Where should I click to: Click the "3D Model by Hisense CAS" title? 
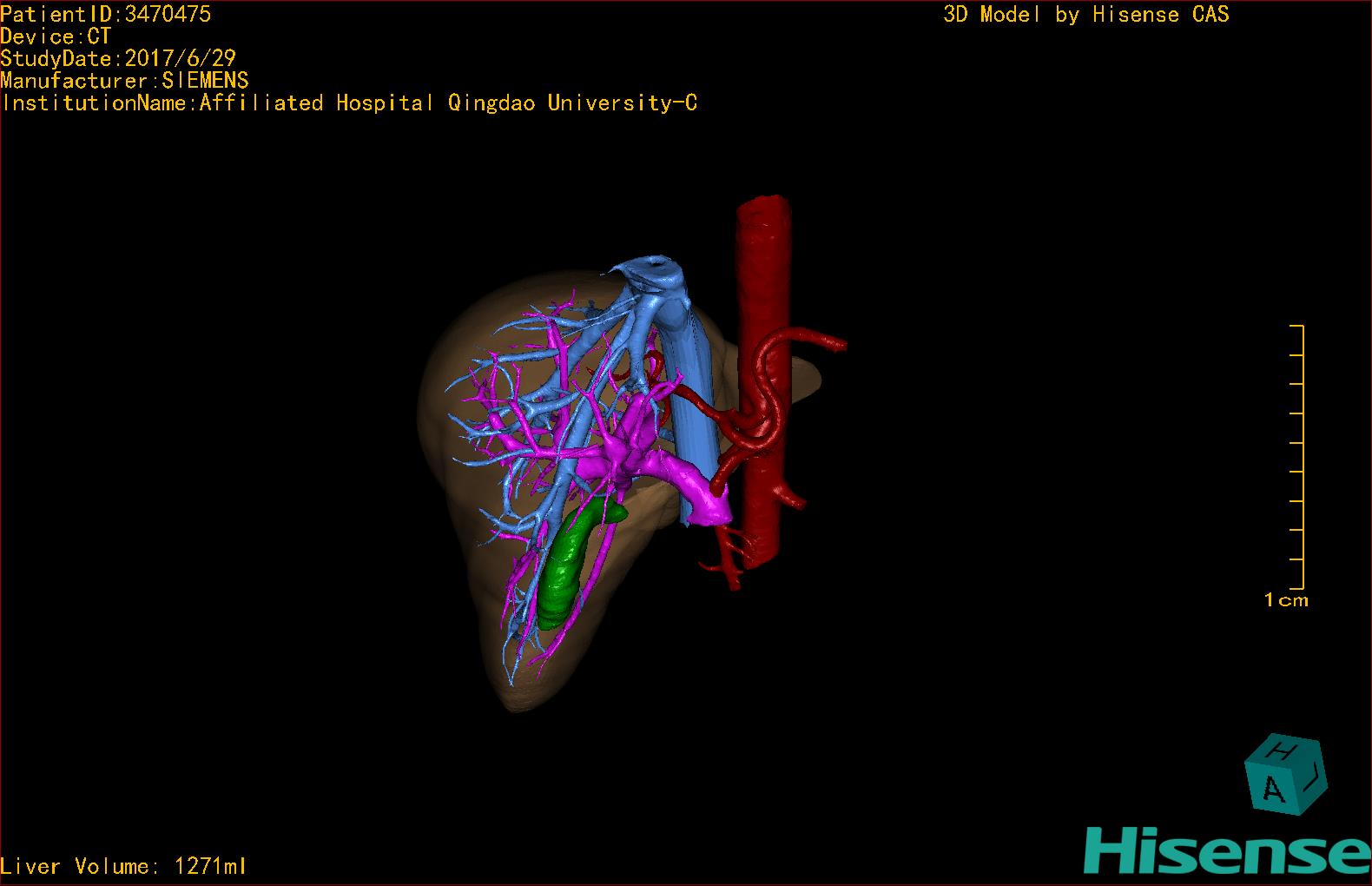(x=1085, y=15)
